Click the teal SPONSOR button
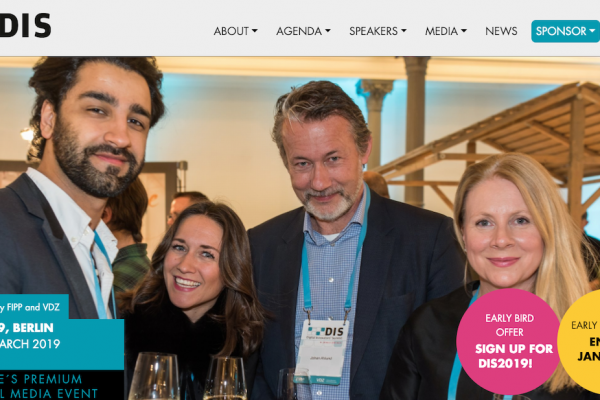 point(565,31)
